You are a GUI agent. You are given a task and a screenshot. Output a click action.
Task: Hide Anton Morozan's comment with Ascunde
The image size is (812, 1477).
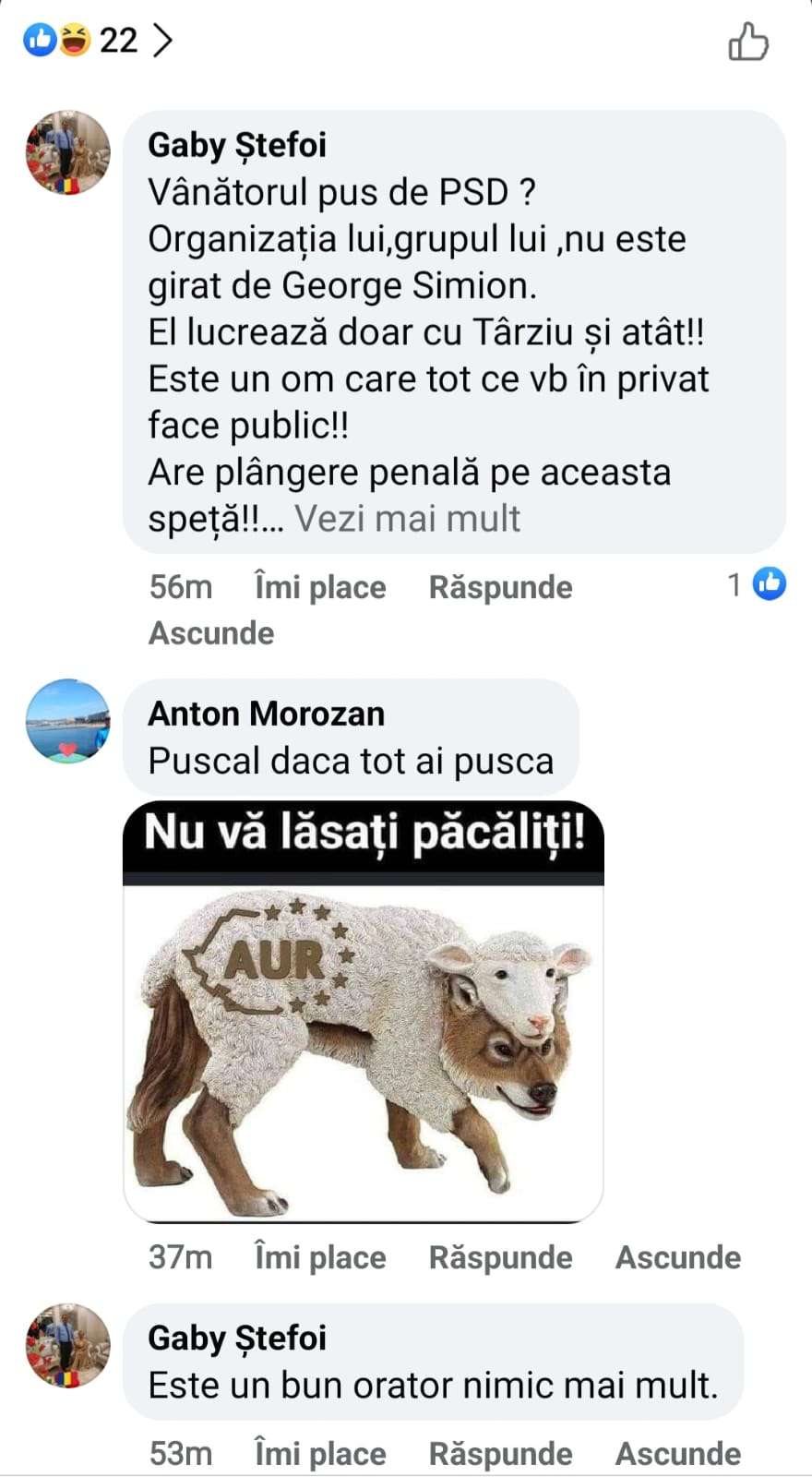pos(678,1257)
